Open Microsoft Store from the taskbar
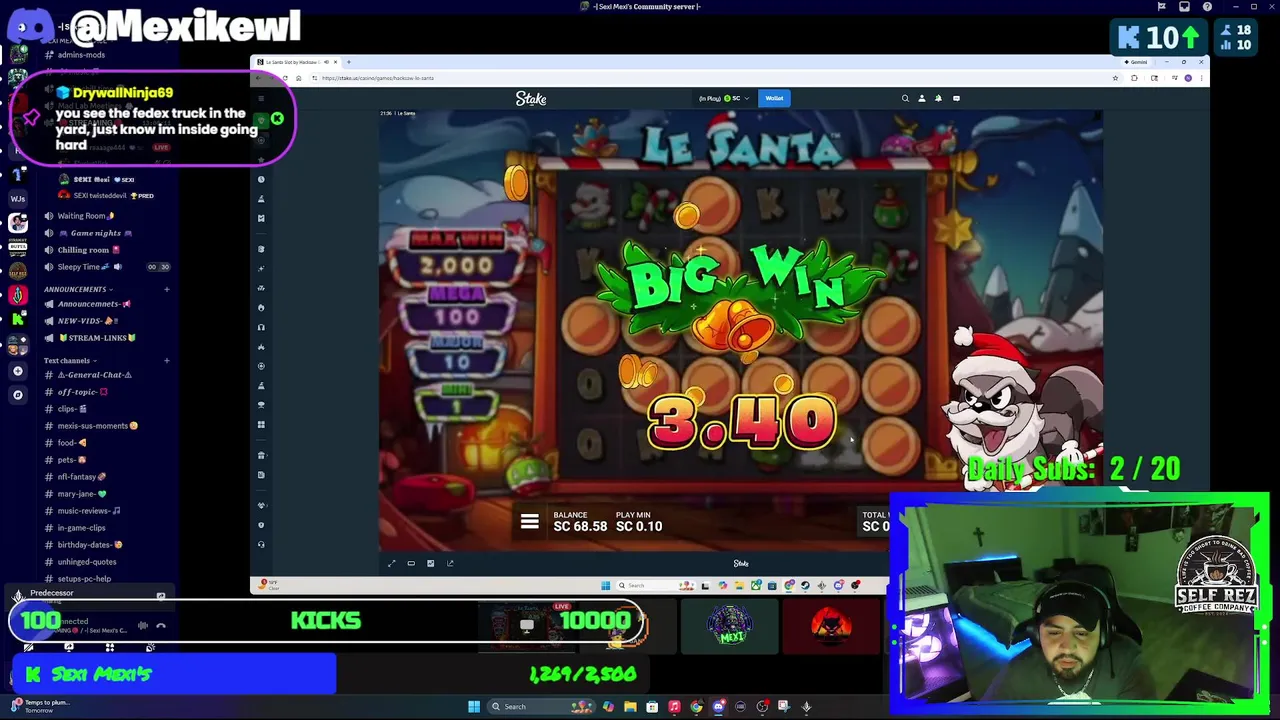 click(x=652, y=706)
